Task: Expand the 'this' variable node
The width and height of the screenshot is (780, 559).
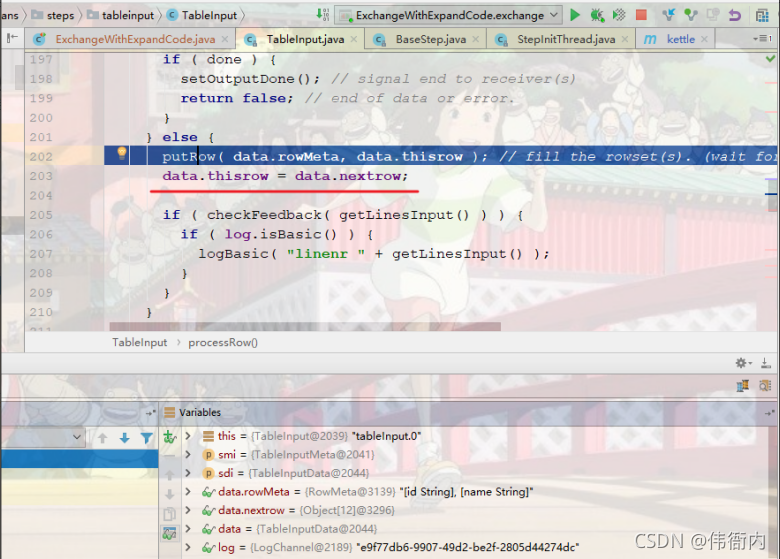Action: click(188, 436)
